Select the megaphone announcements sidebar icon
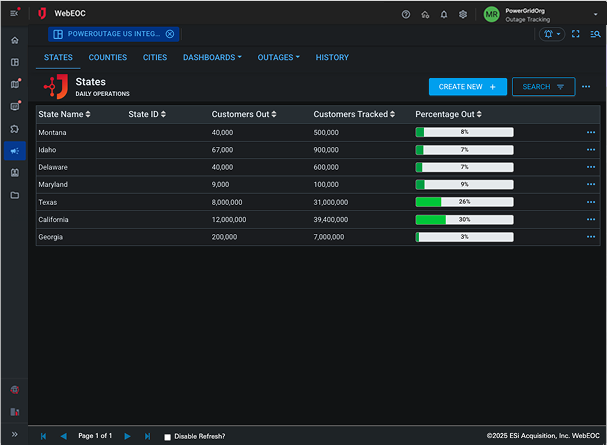 tap(14, 151)
